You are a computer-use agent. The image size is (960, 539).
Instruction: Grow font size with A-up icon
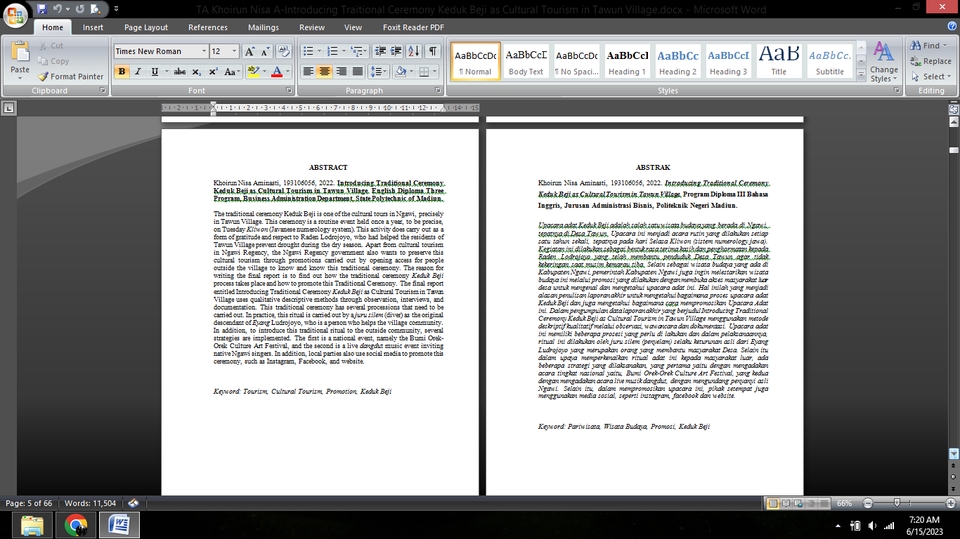[249, 51]
